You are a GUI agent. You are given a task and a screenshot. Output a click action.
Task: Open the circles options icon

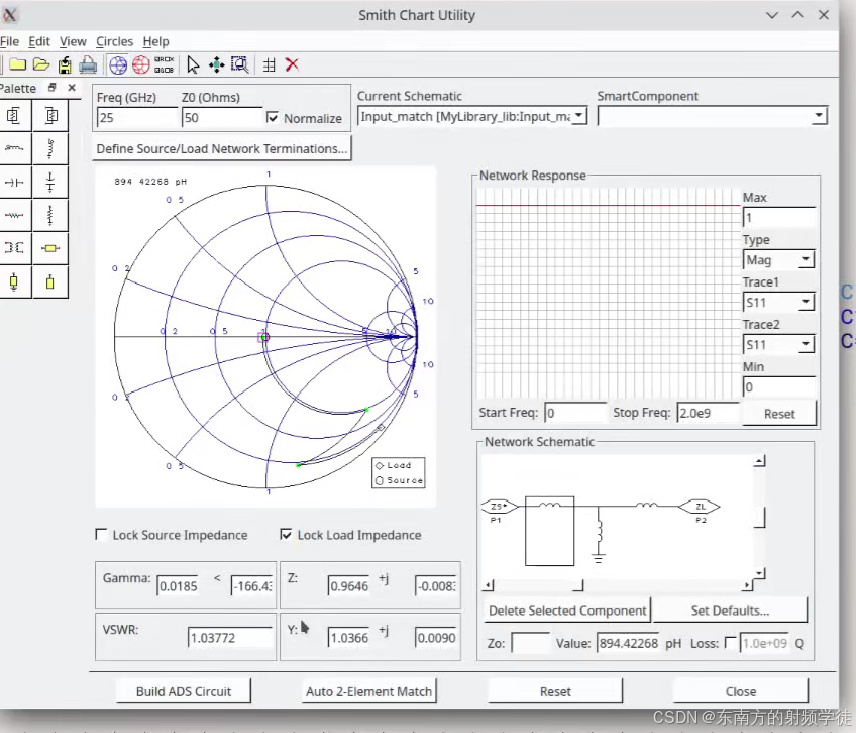(164, 65)
